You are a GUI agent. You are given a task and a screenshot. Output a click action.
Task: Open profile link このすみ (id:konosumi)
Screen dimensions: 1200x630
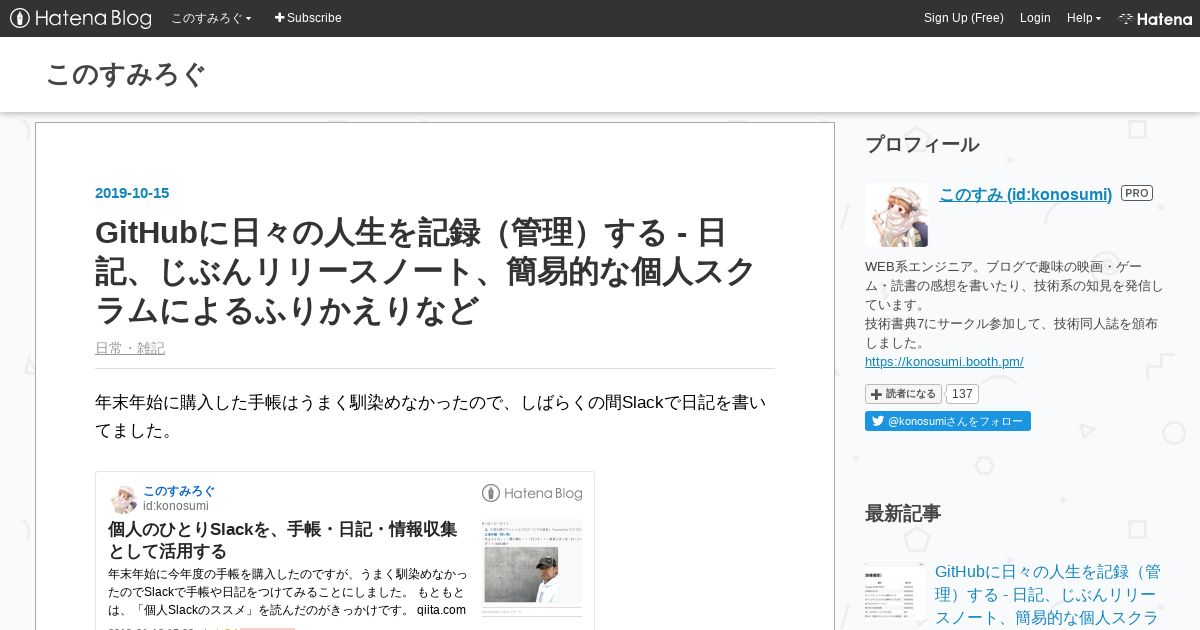point(1025,194)
